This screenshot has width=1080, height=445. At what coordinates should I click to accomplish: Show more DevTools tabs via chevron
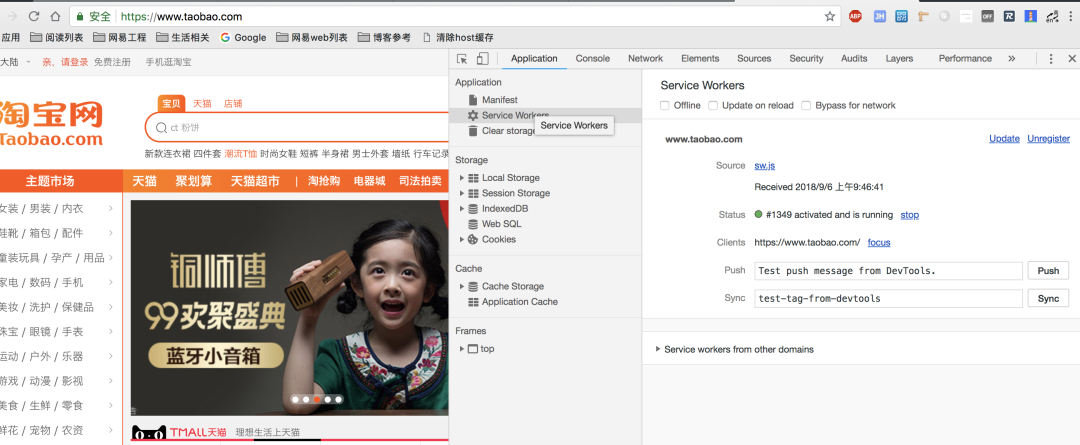click(1011, 59)
